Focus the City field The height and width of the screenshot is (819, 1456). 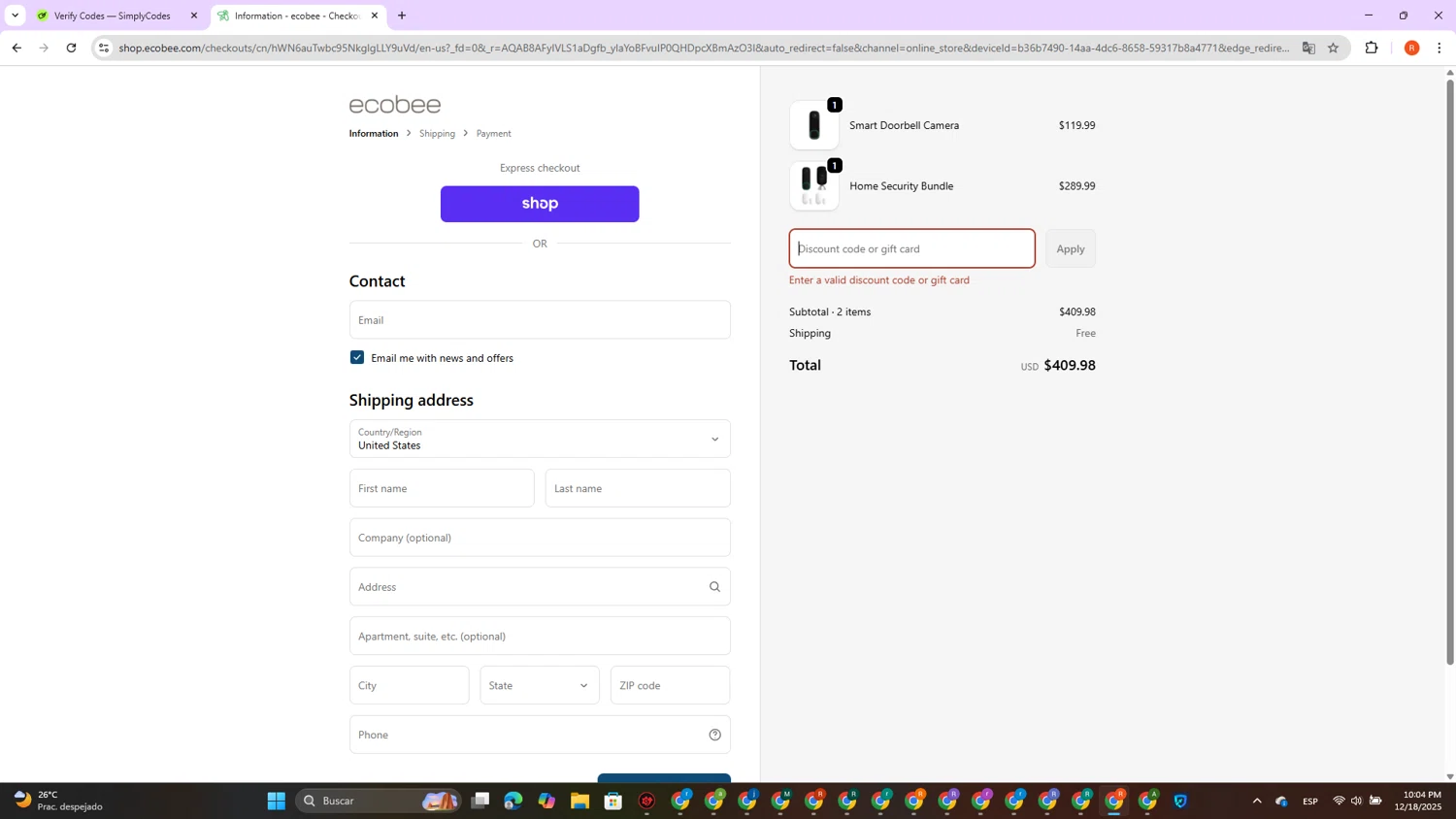pyautogui.click(x=409, y=685)
